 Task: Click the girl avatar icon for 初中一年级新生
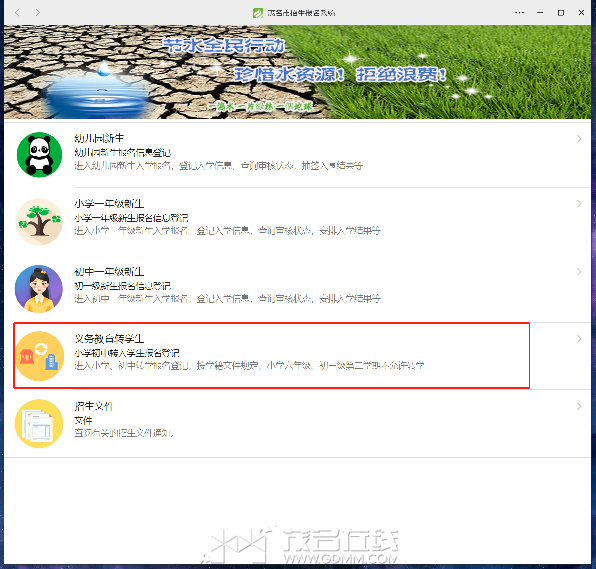pos(39,288)
